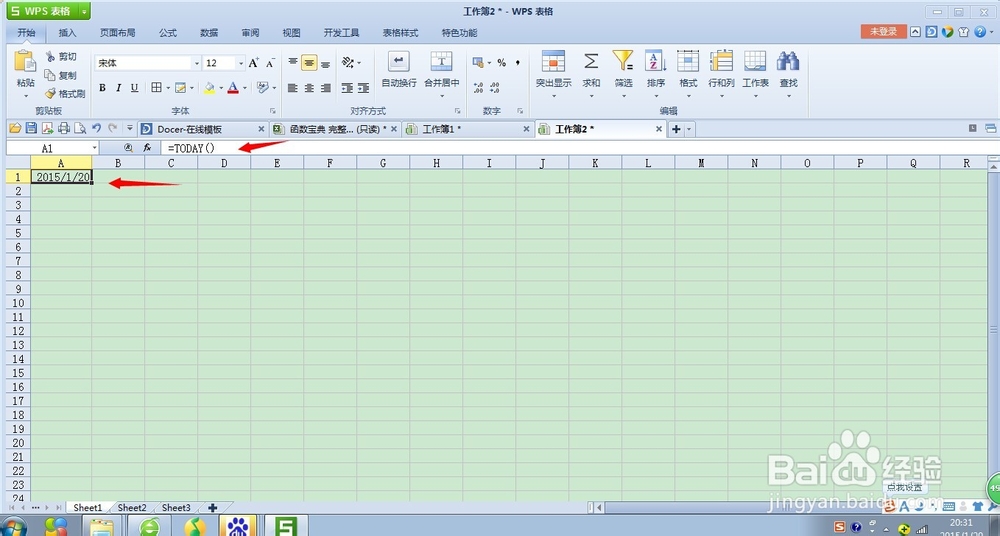Viewport: 1000px width, 536px height.
Task: Select cell A1 containing 2015/1/20
Action: click(x=61, y=177)
